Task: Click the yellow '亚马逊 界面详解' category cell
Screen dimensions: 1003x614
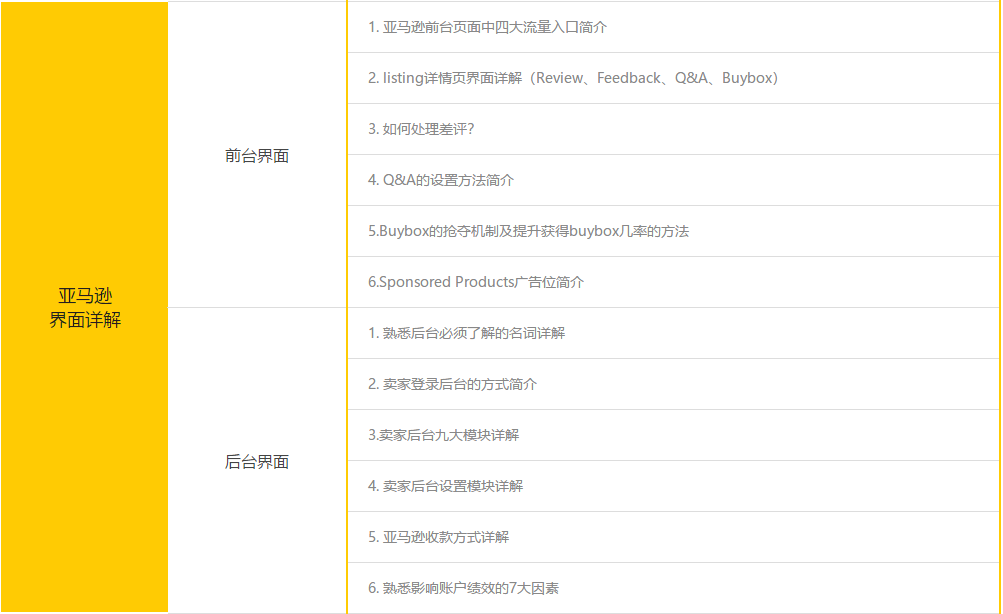Action: (x=84, y=307)
